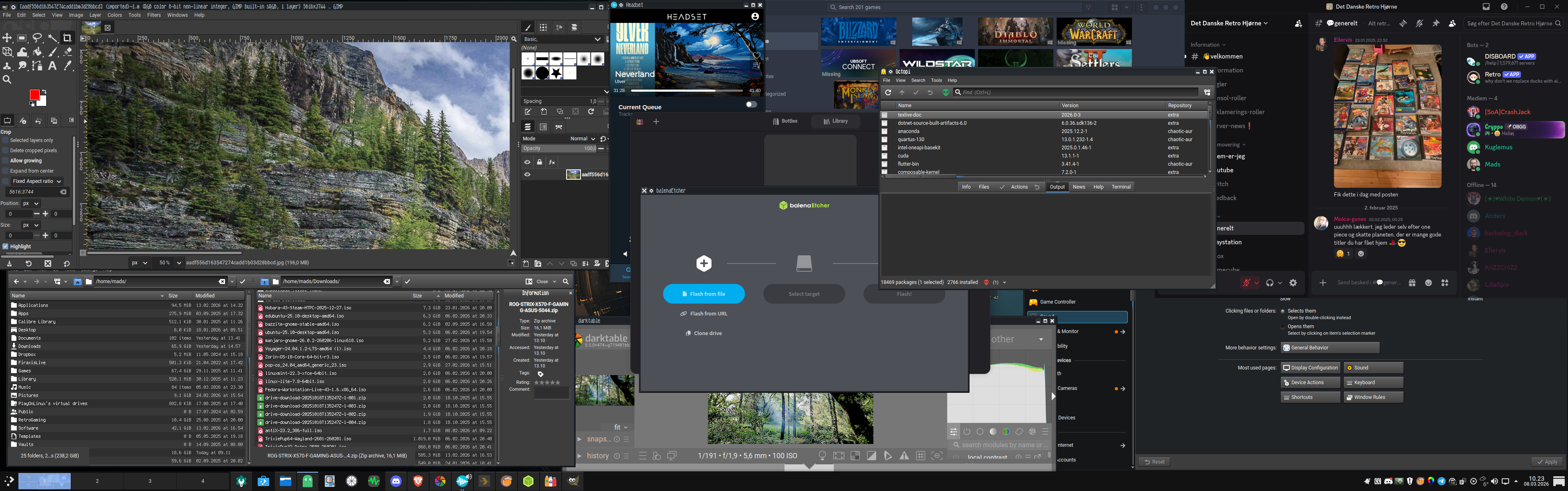This screenshot has height=491, width=1568.
Task: Enable Selected layers only checkbox
Action: [x=5, y=140]
